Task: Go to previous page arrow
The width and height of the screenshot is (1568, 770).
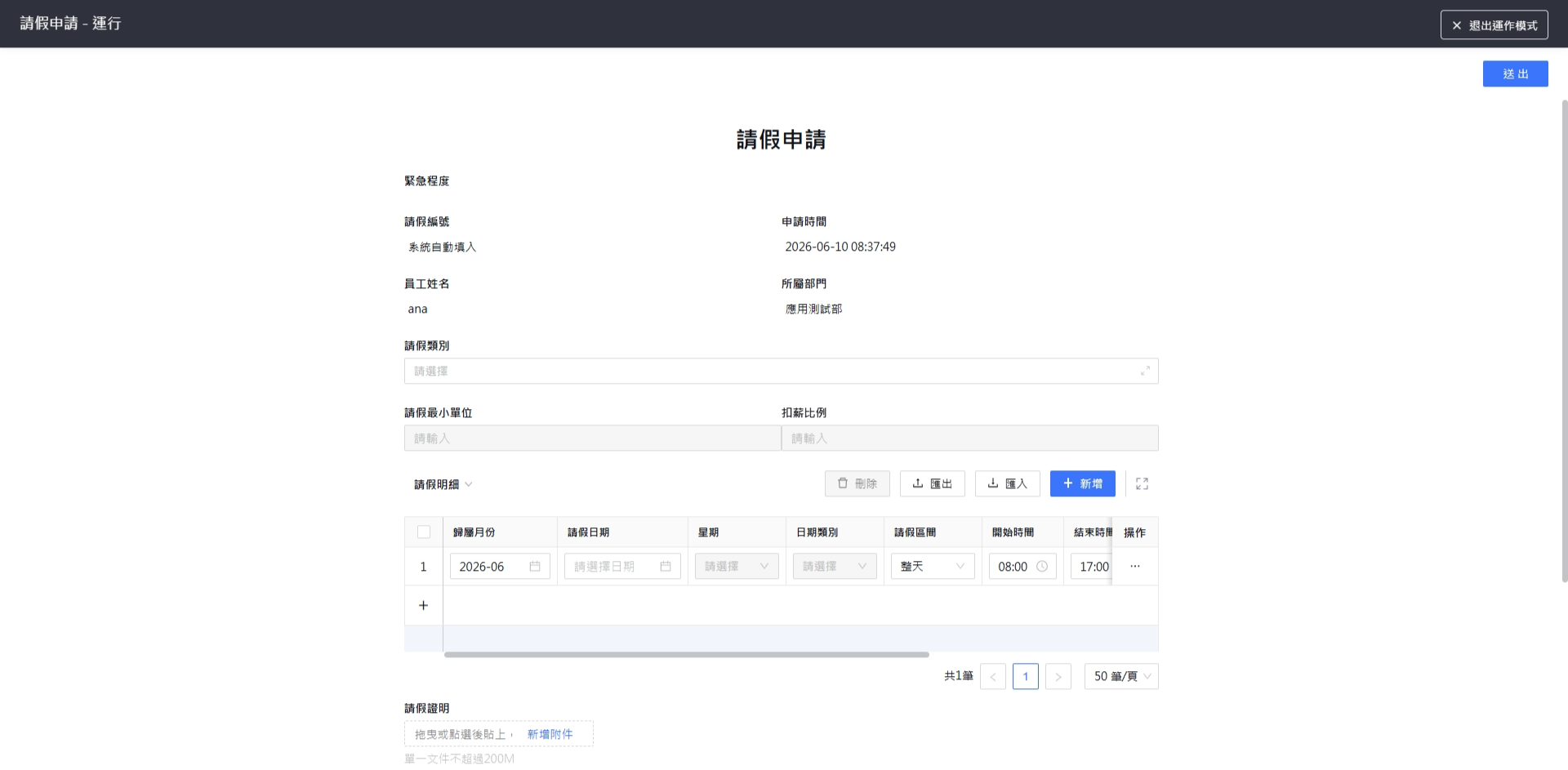Action: point(992,676)
